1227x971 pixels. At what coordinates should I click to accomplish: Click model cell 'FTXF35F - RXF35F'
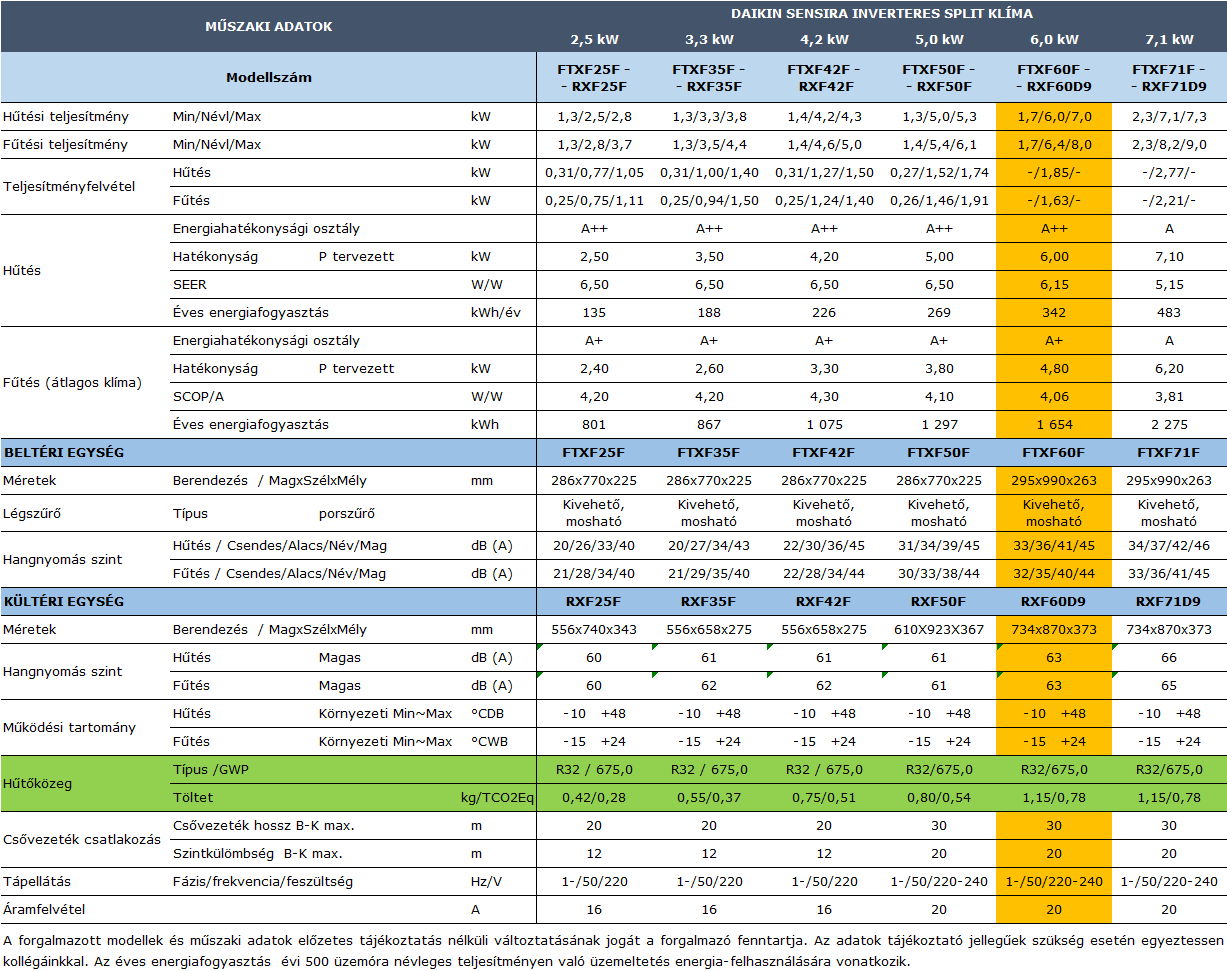point(709,77)
